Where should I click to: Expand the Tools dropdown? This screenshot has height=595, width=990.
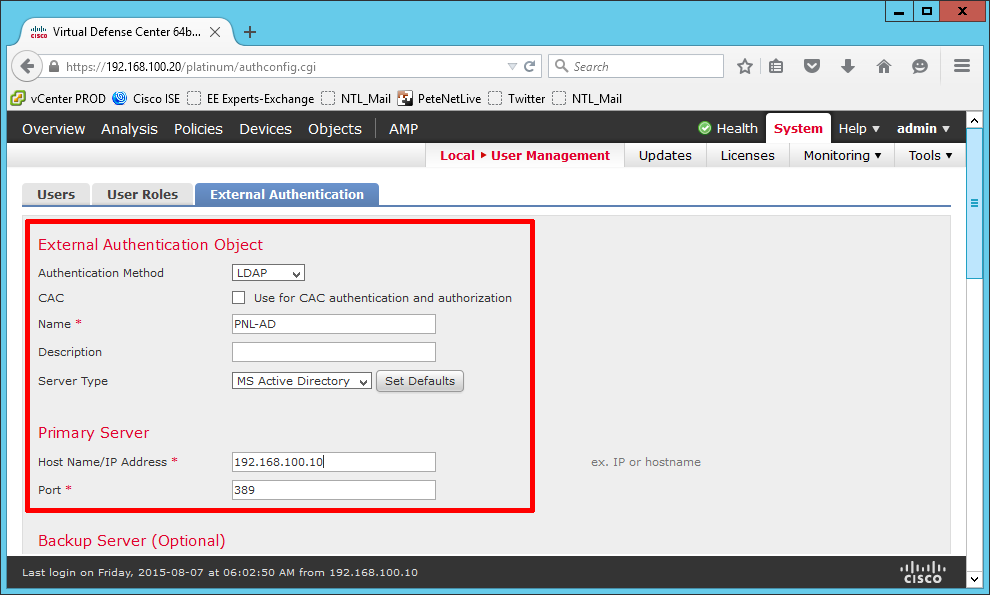click(930, 155)
